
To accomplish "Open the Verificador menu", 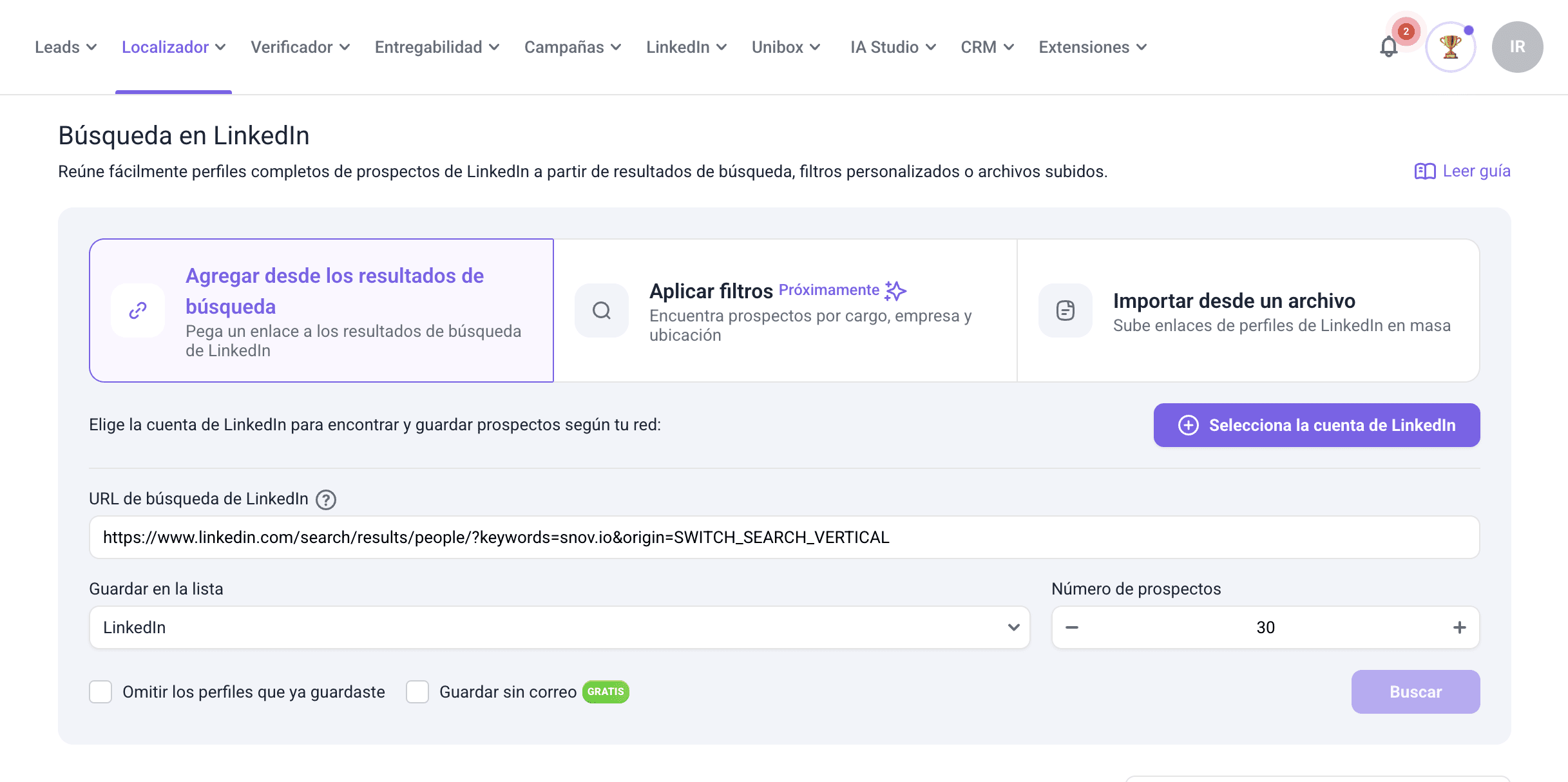I will click(x=300, y=47).
